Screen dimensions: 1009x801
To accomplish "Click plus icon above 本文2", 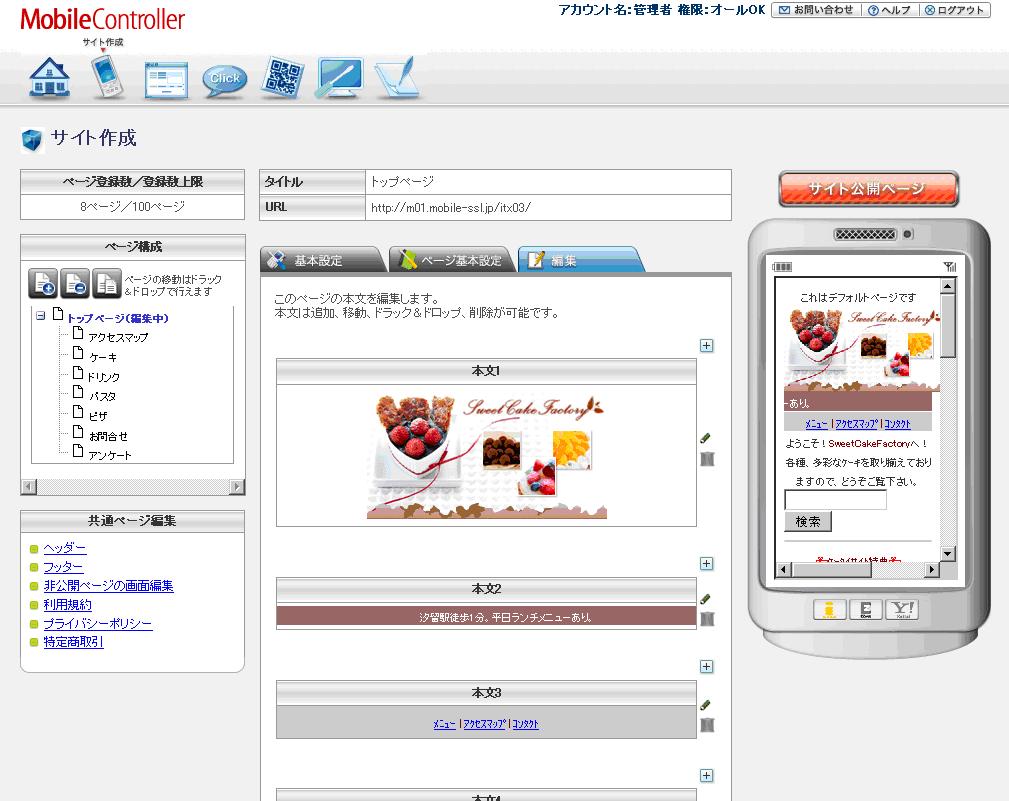I will tap(707, 564).
